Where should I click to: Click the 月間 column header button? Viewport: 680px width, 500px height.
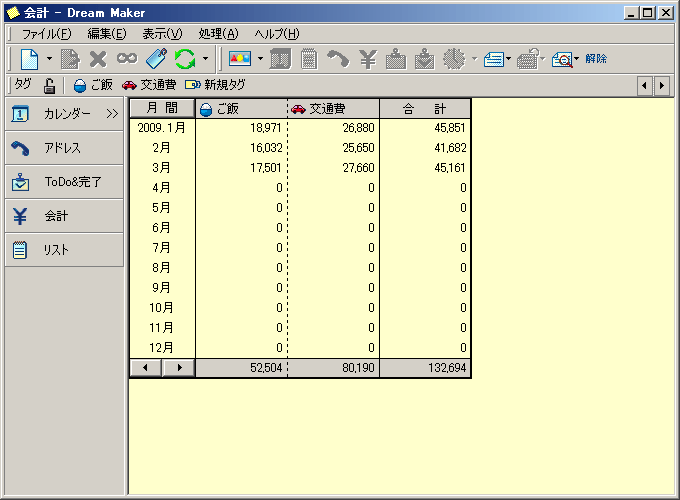click(x=163, y=108)
